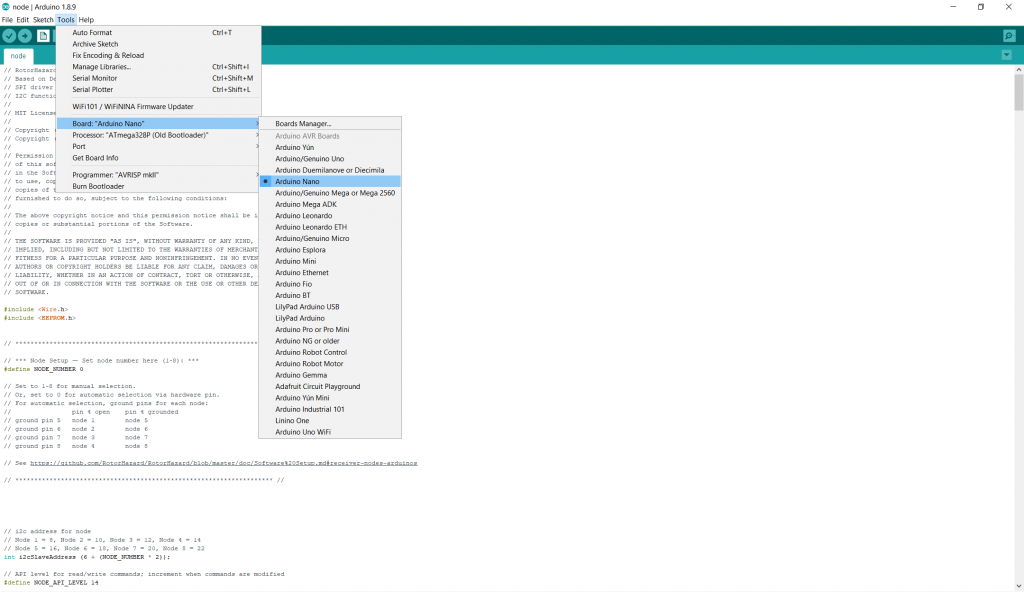
Task: Choose Adafruit Circuit Playground board
Action: [x=330, y=386]
